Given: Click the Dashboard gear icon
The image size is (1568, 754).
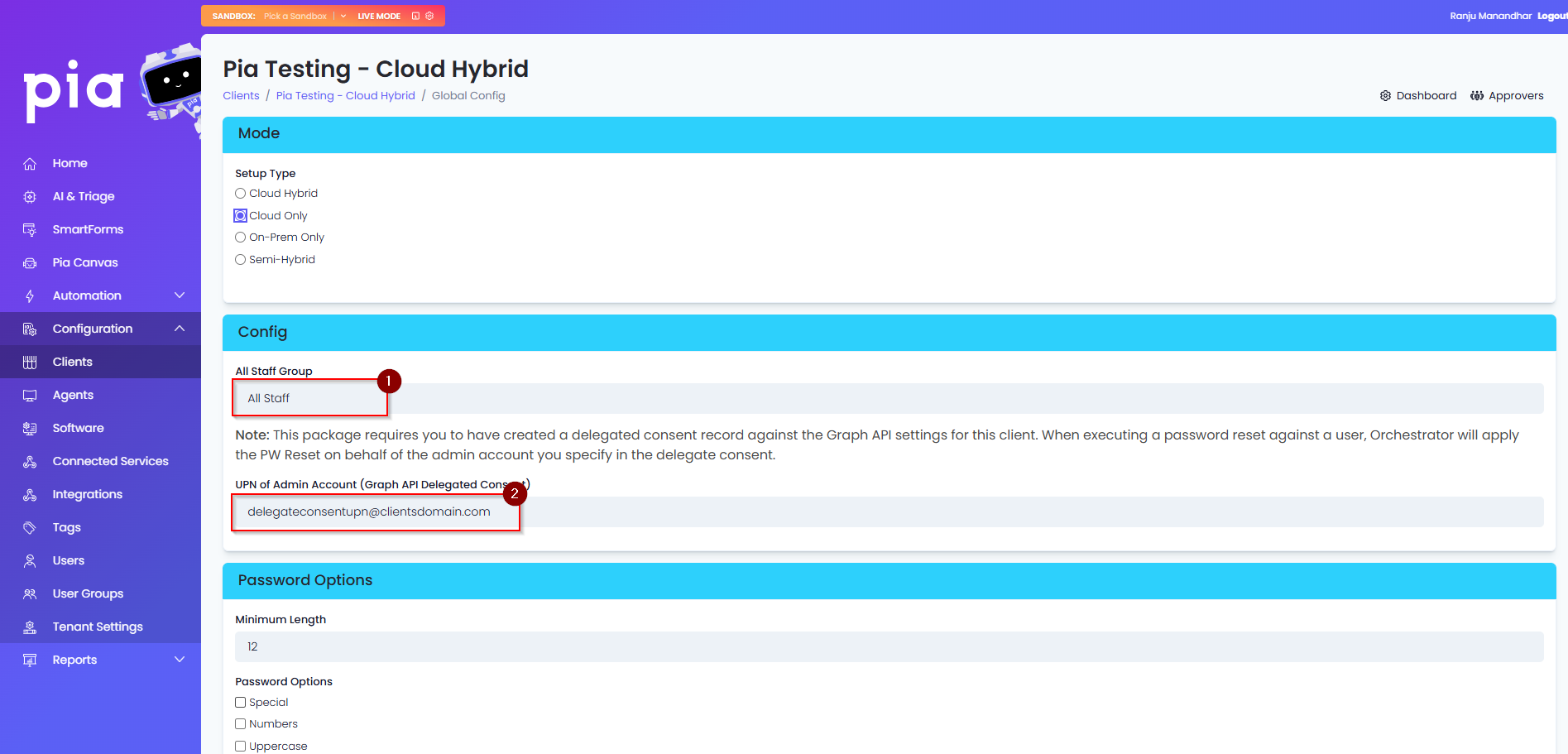Looking at the screenshot, I should point(1385,96).
